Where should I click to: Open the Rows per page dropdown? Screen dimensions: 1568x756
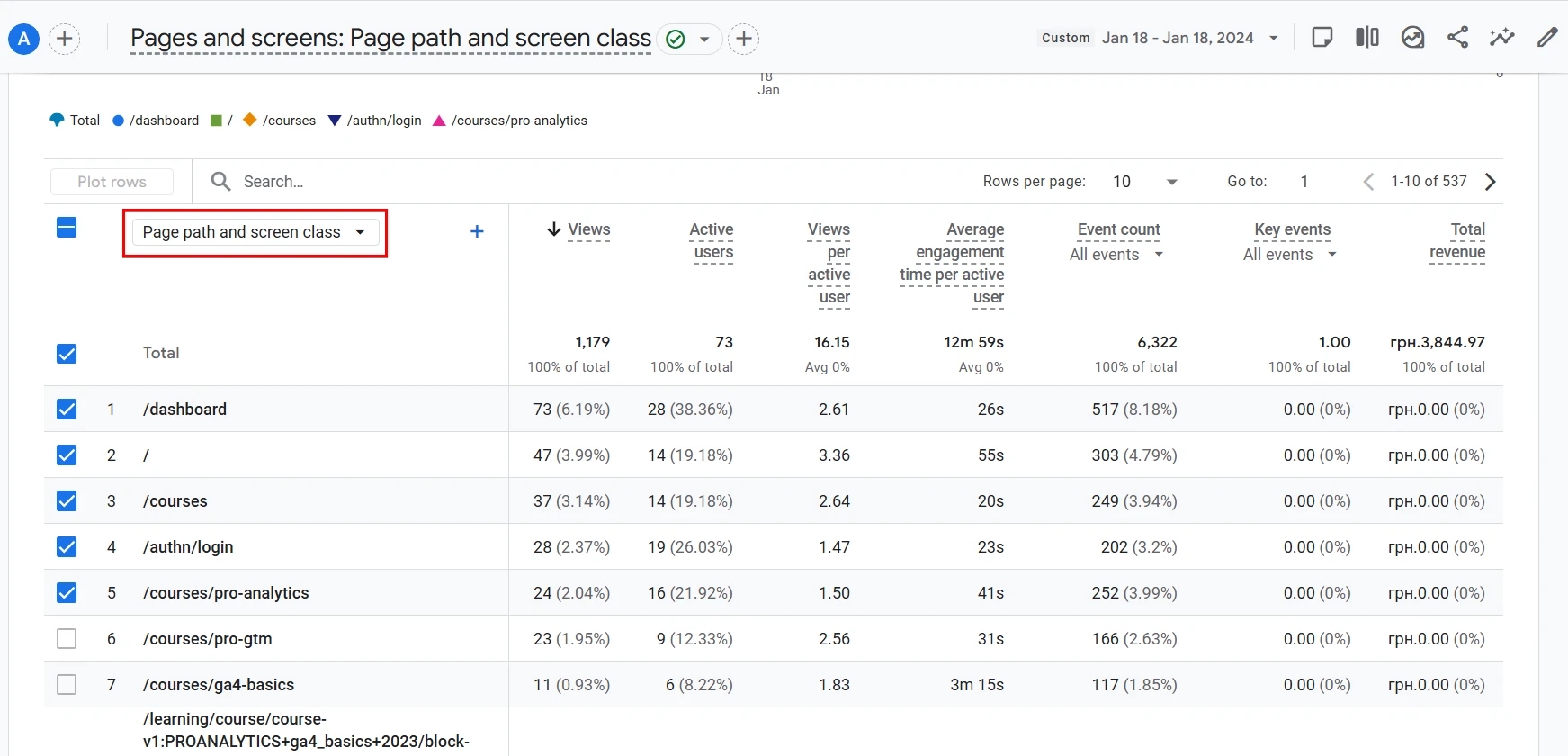coord(1145,182)
